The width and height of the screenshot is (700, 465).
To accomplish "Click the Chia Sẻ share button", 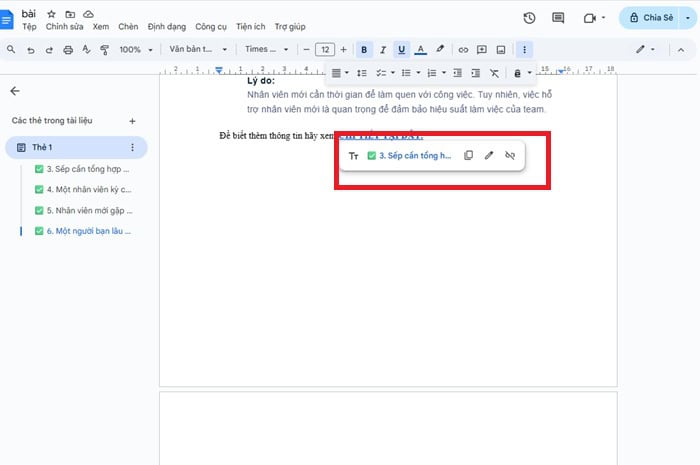I will coord(651,18).
